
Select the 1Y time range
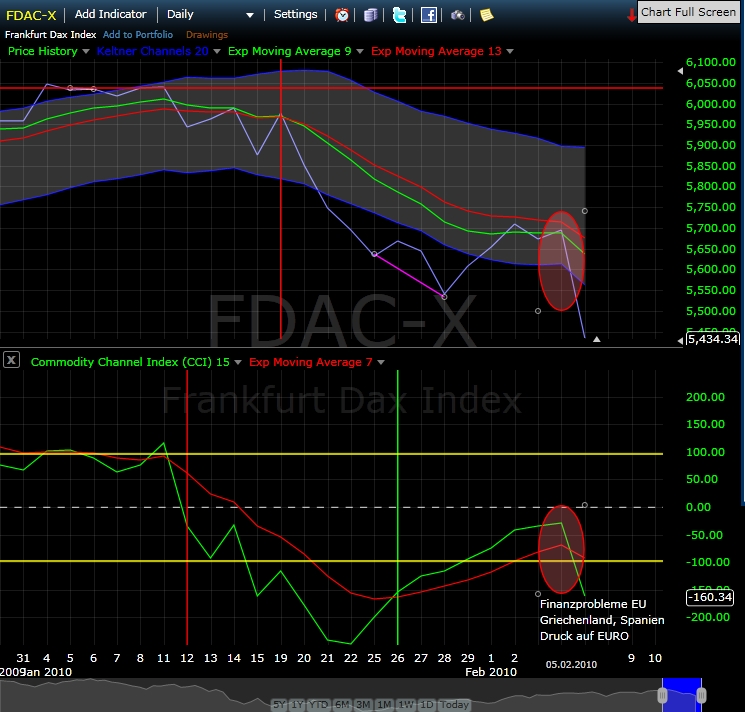[297, 704]
